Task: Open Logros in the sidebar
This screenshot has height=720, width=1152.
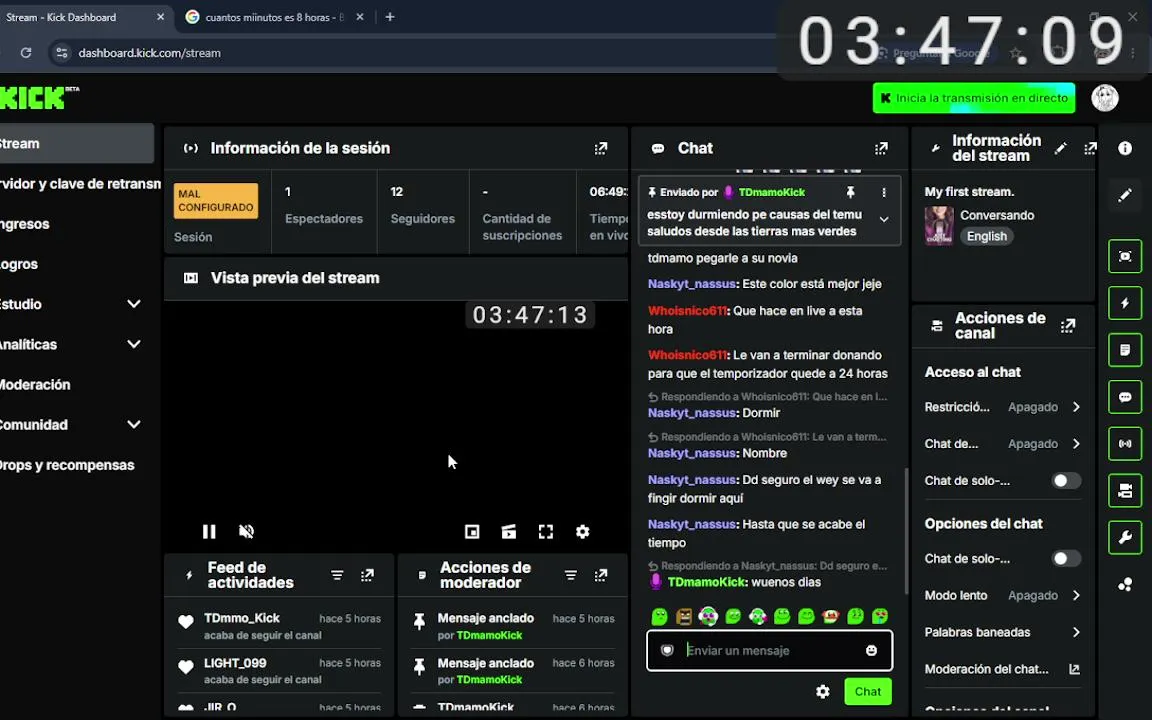Action: click(19, 264)
